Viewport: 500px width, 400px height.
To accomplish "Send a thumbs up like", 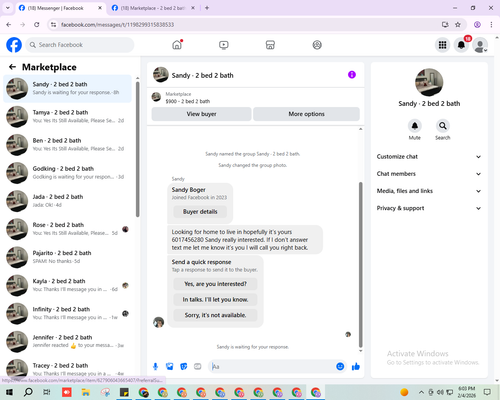I will coord(356,367).
